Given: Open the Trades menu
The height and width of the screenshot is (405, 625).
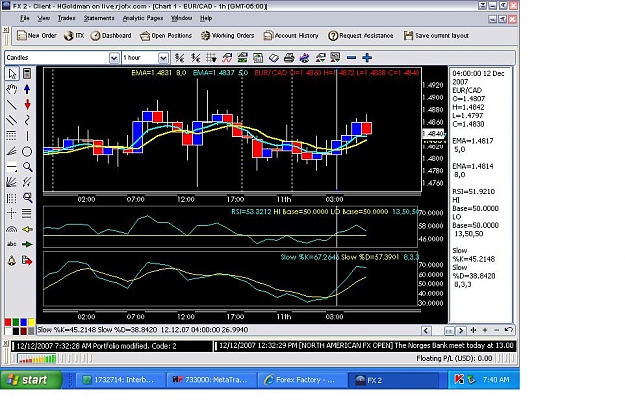Looking at the screenshot, I should (x=66, y=18).
